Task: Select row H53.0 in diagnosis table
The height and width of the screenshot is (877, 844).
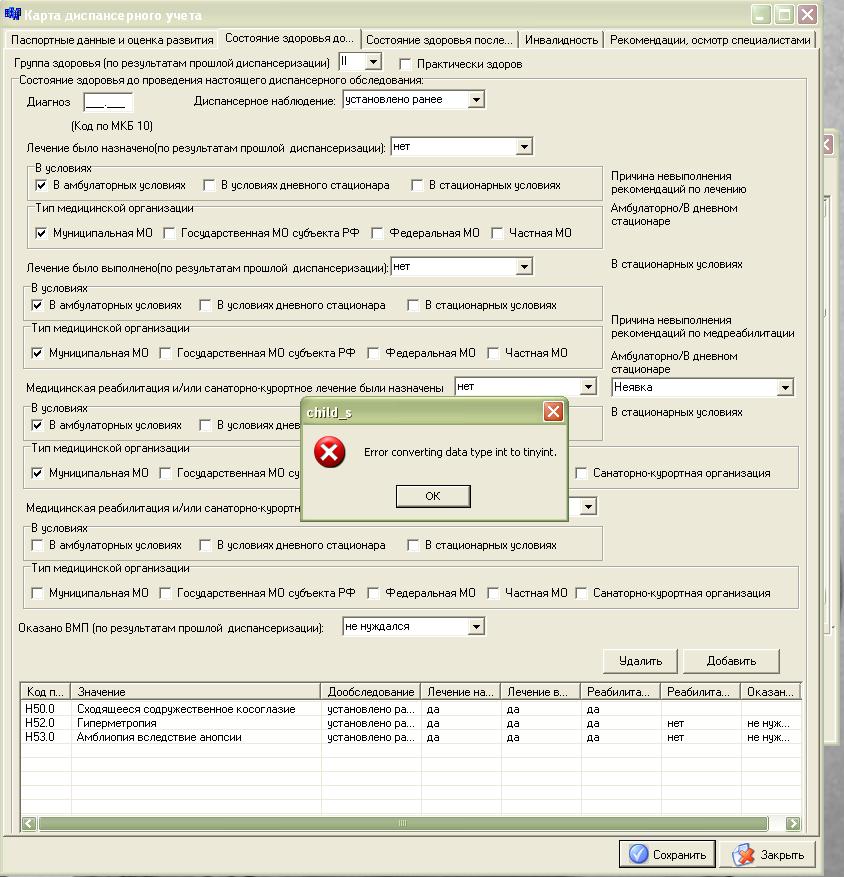Action: pos(411,737)
